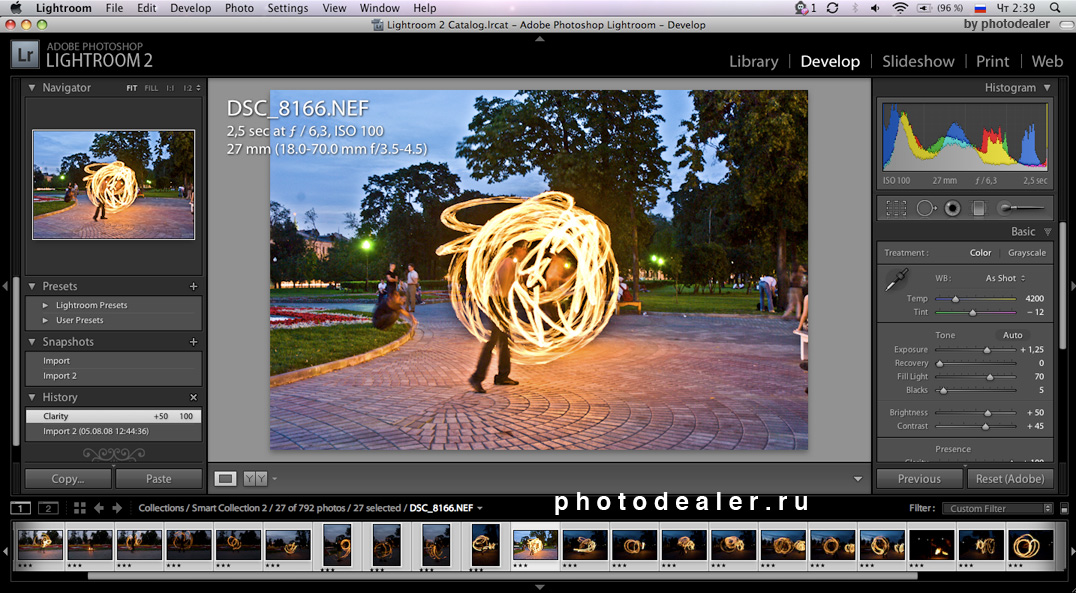1076x593 pixels.
Task: Switch to the Slideshow module
Action: click(918, 61)
